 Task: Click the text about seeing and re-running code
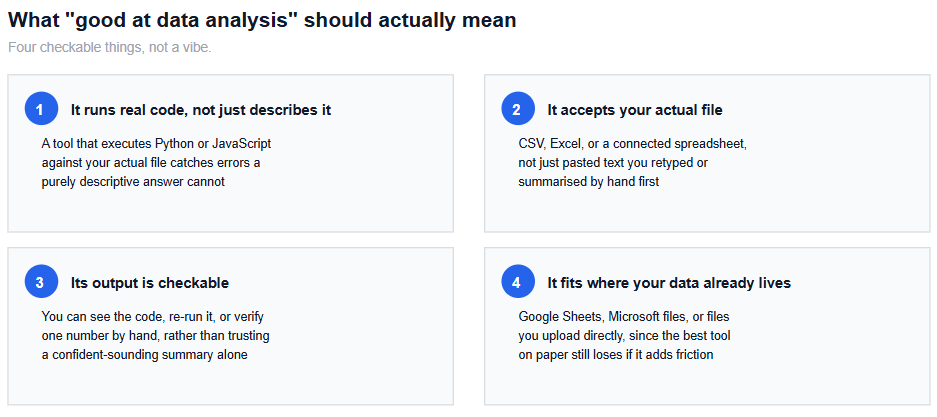pos(155,336)
